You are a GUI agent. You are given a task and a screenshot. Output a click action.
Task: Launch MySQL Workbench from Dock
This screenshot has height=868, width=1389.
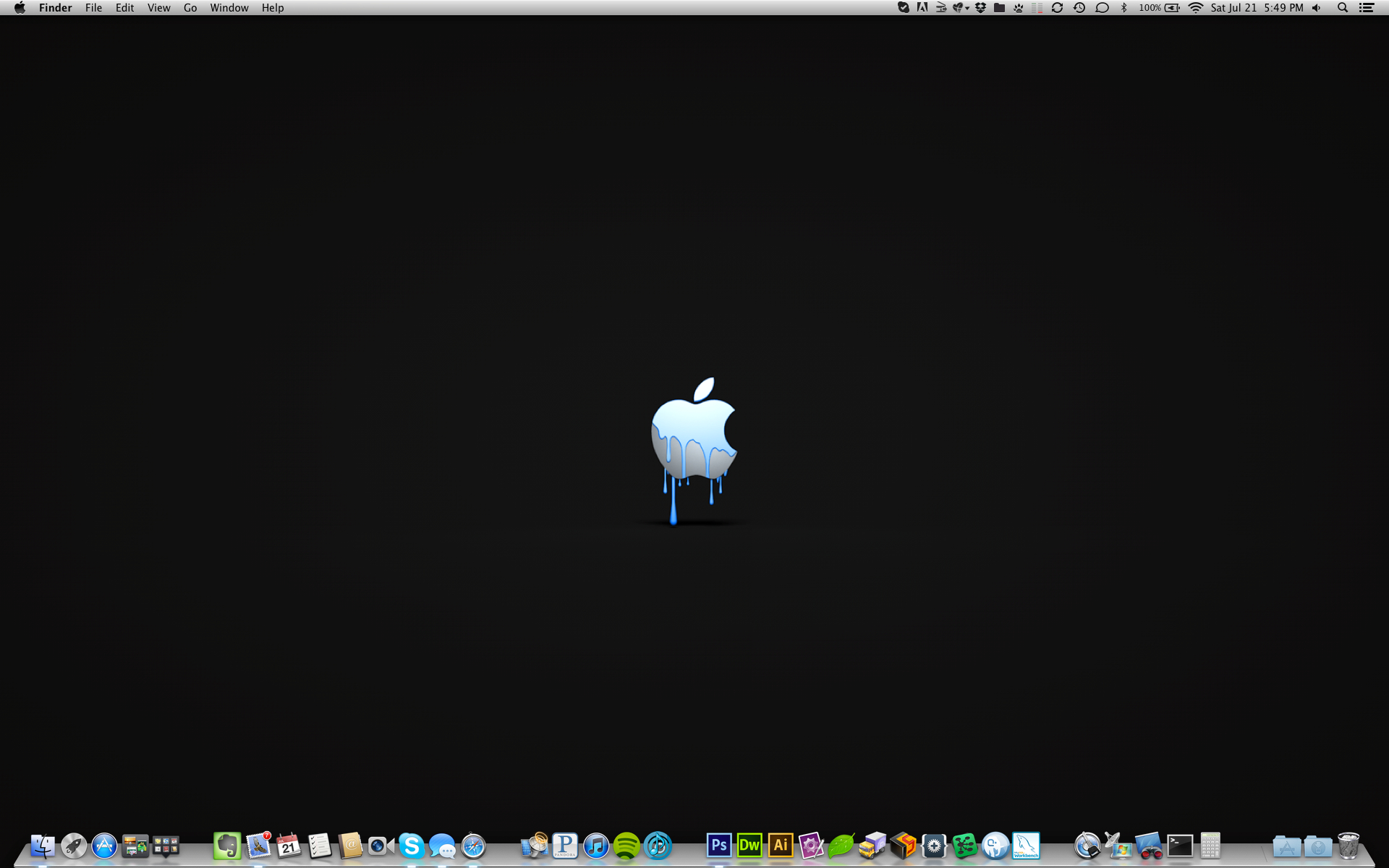tap(1026, 845)
